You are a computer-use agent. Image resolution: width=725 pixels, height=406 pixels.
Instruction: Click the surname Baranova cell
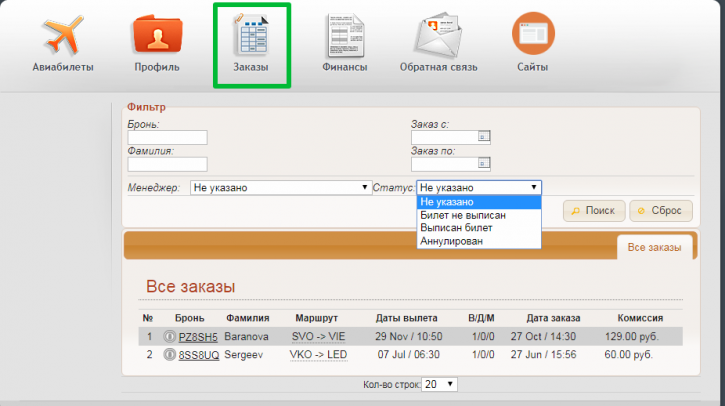coord(246,337)
